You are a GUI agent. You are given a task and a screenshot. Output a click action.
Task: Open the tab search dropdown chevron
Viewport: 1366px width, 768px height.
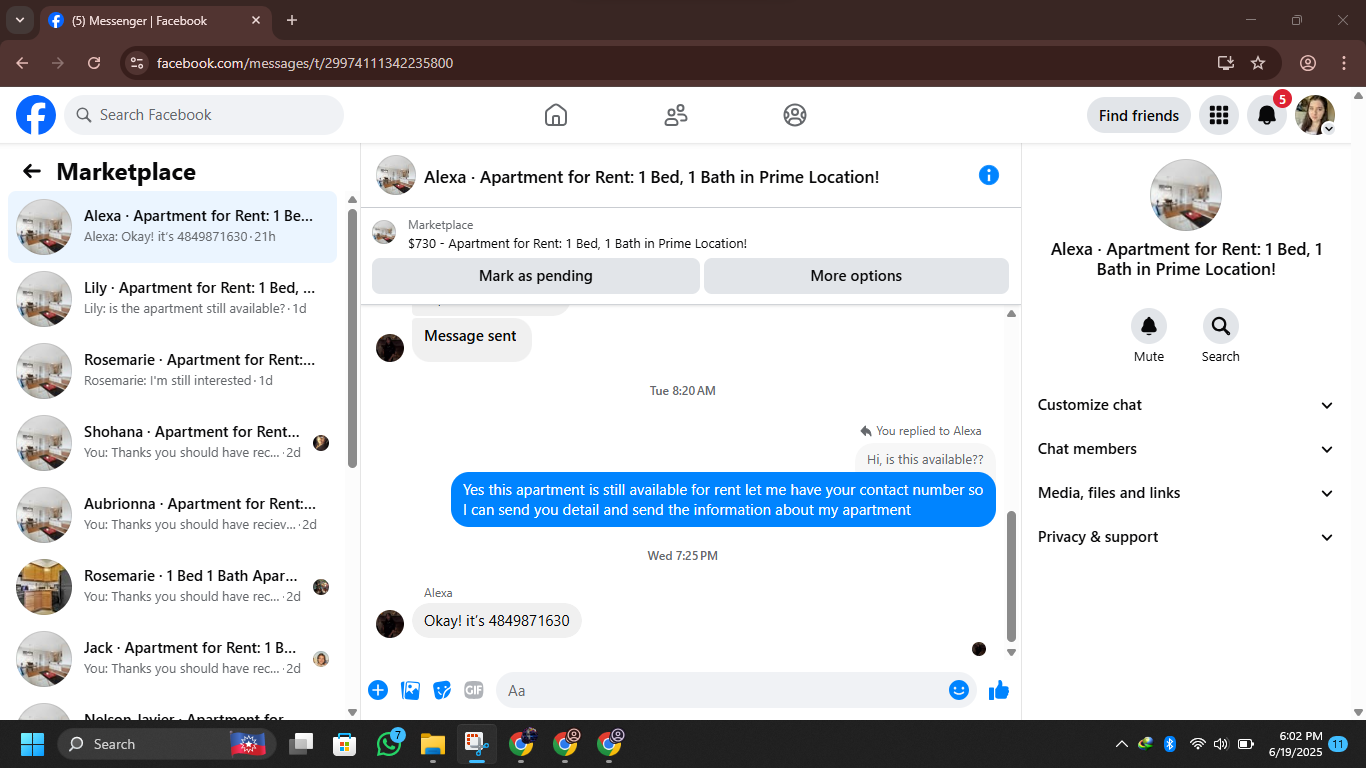[x=19, y=20]
